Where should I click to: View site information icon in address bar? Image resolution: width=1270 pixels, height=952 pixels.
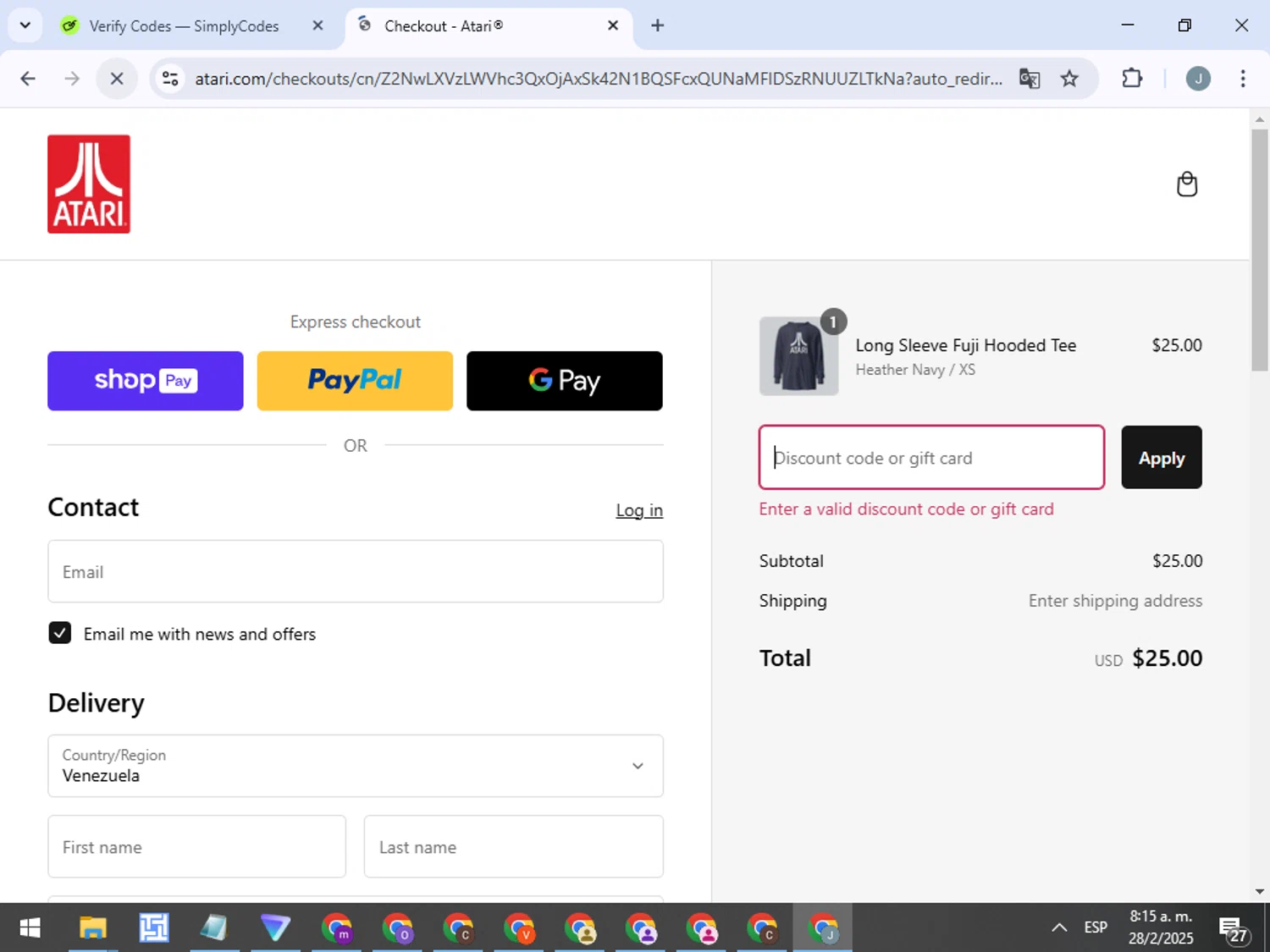(x=170, y=79)
